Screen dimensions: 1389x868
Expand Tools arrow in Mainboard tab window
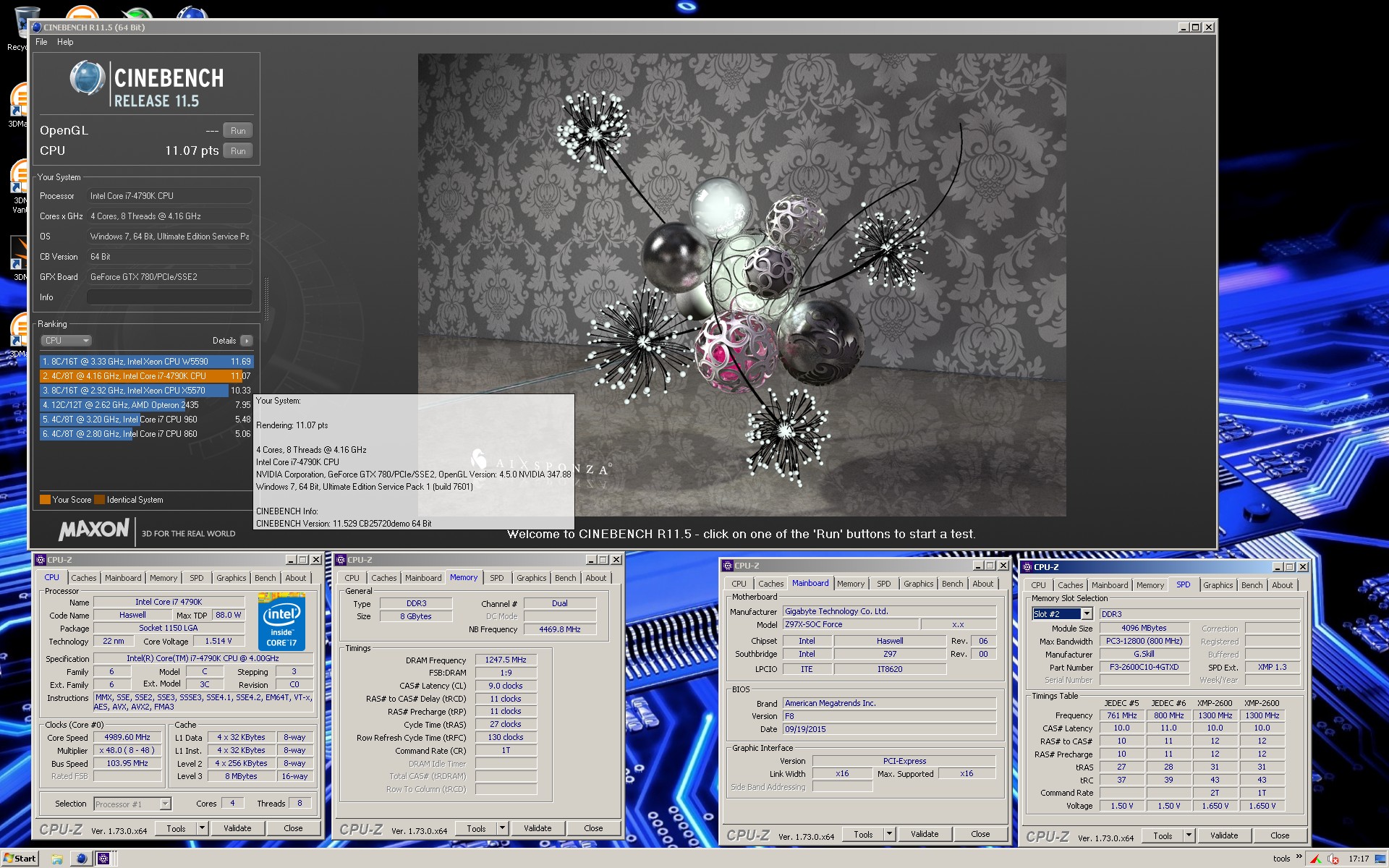click(x=890, y=834)
